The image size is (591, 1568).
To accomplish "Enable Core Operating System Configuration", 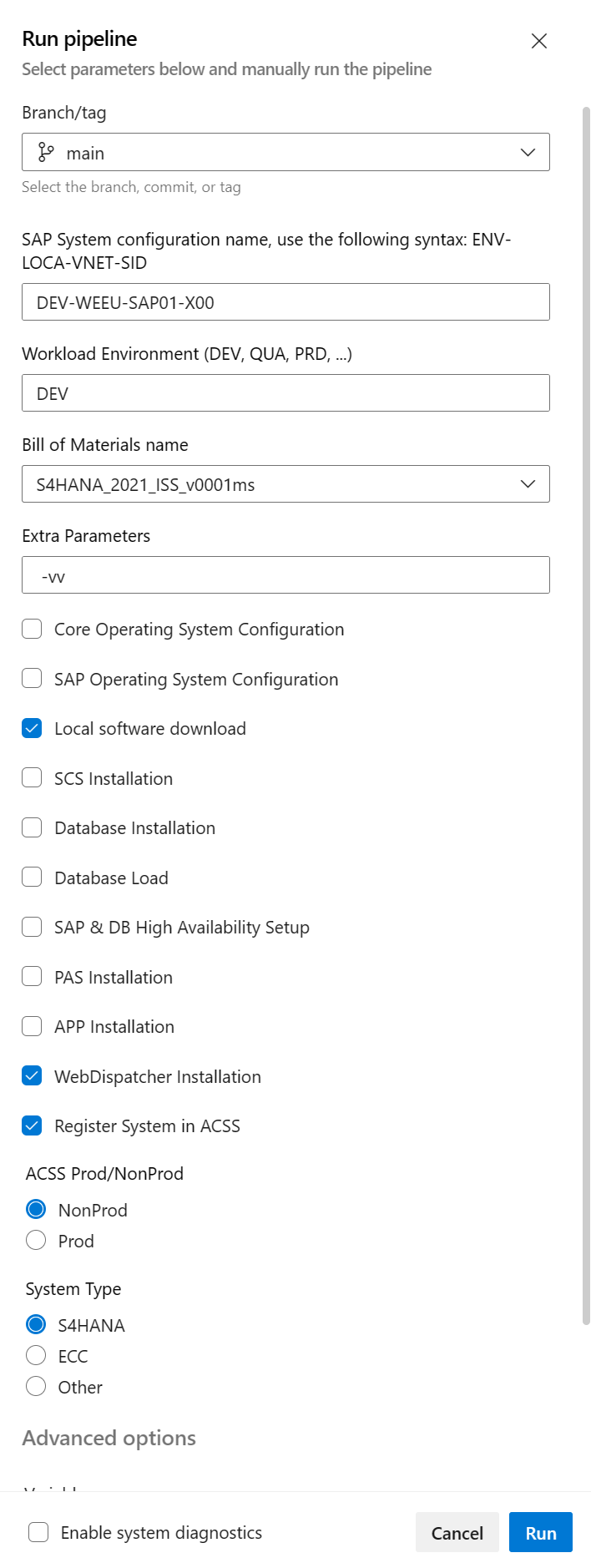I will tap(31, 628).
